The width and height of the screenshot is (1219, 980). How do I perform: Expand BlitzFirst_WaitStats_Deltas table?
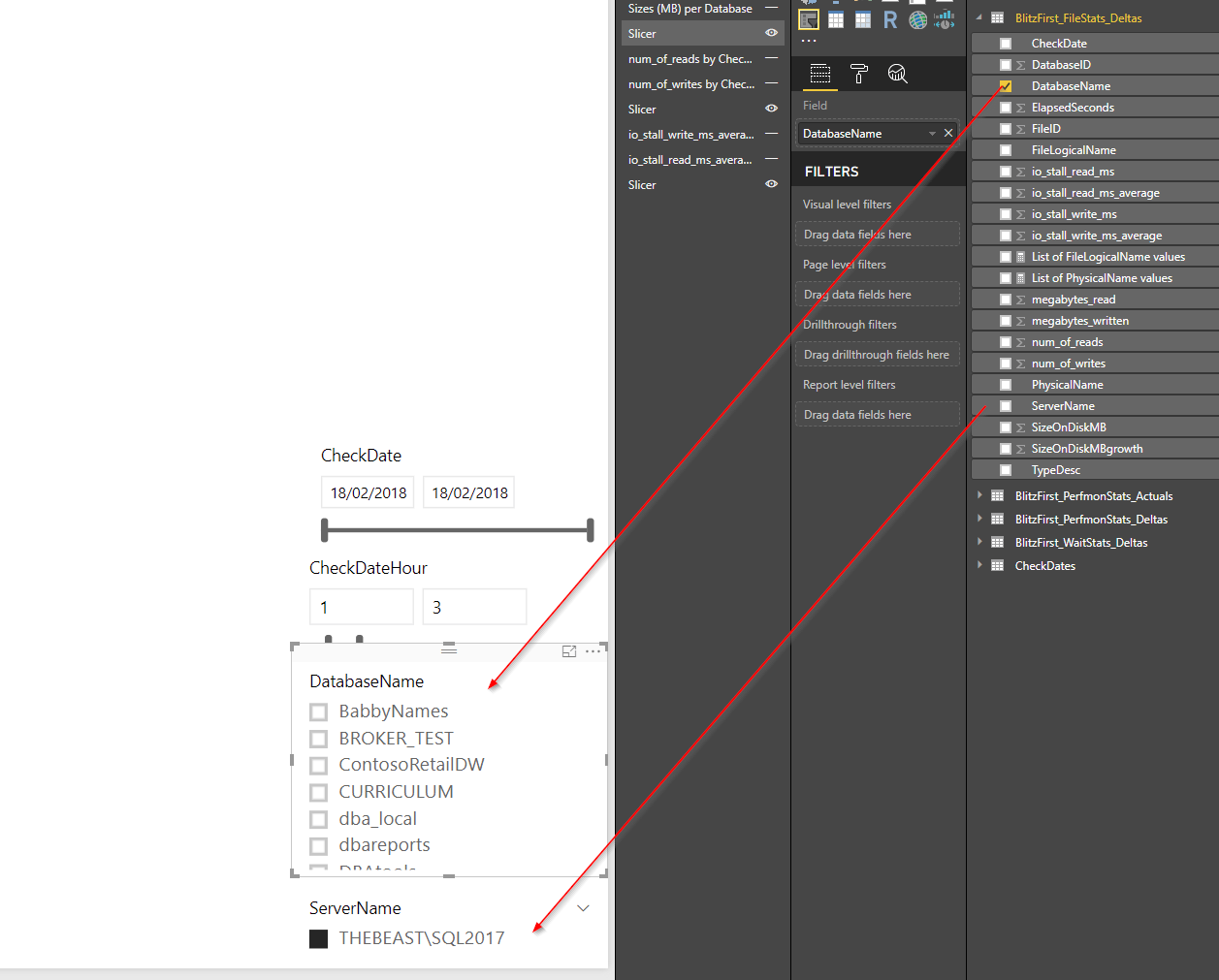979,542
